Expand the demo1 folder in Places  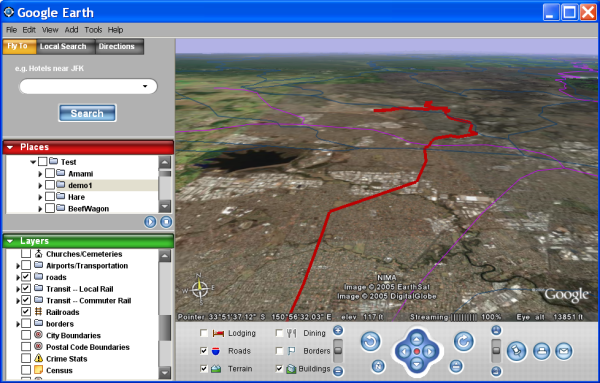coord(40,186)
